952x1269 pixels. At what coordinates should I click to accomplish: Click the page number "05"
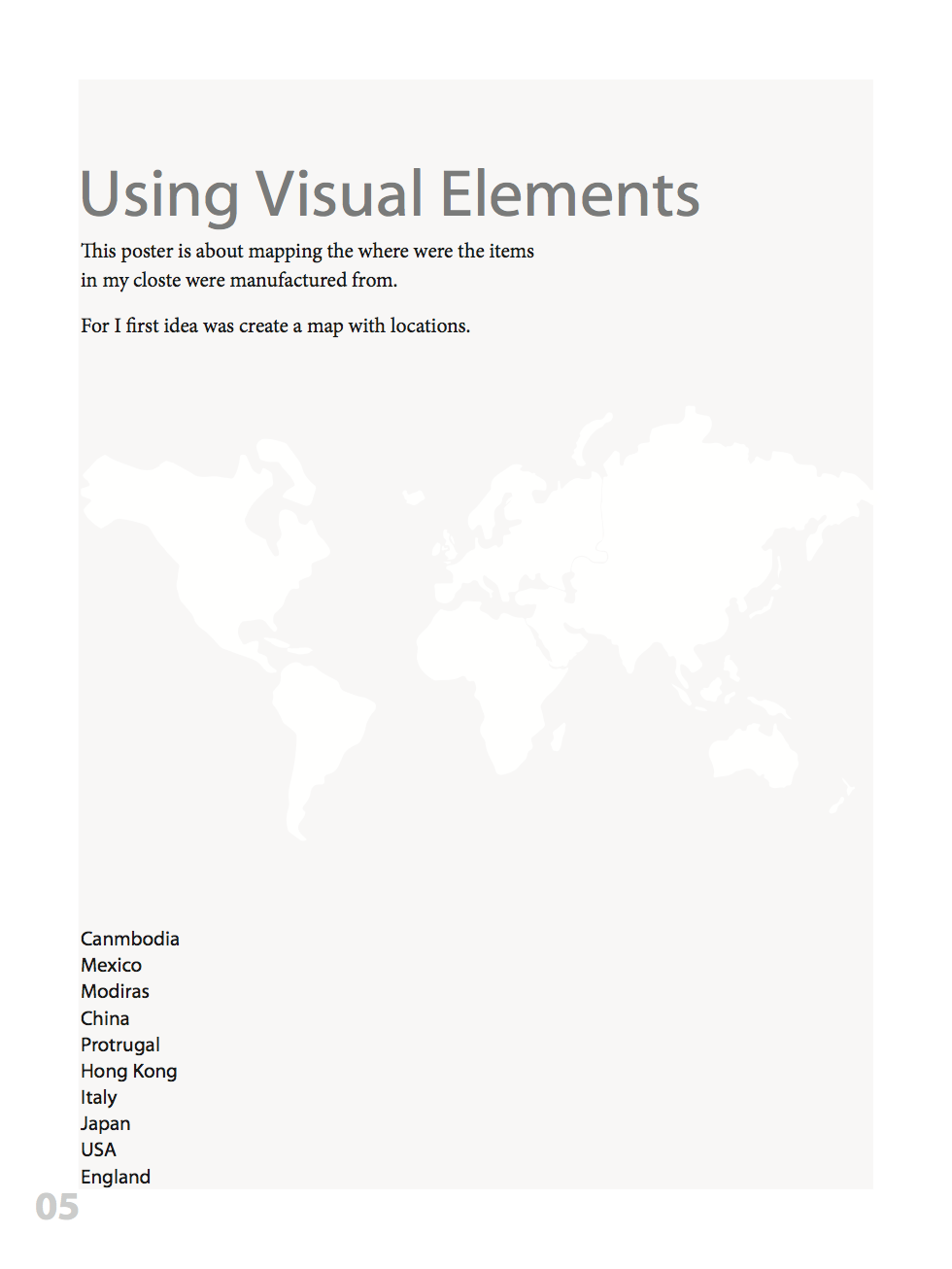[56, 1209]
